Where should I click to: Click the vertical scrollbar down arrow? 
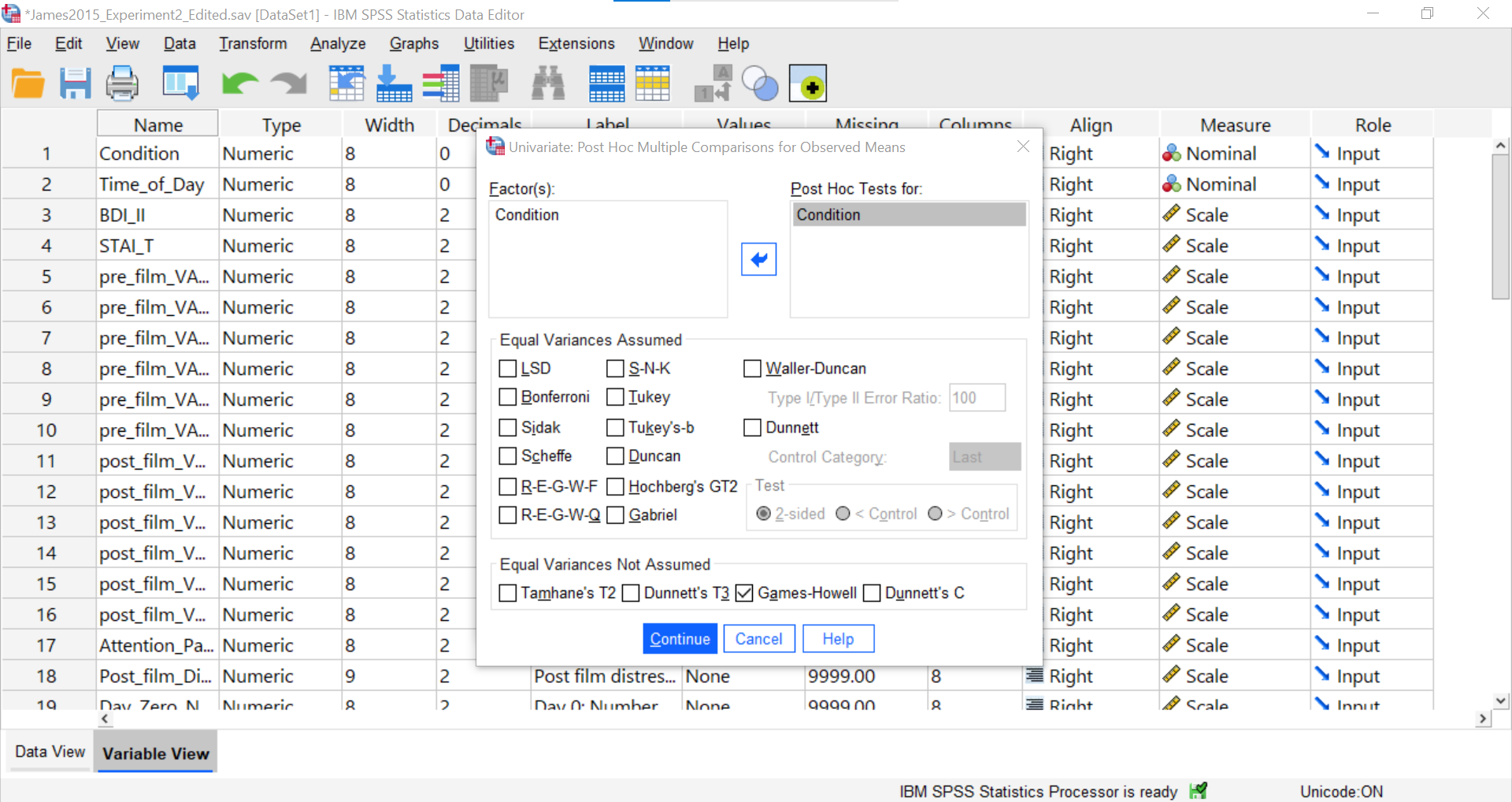pos(1501,700)
